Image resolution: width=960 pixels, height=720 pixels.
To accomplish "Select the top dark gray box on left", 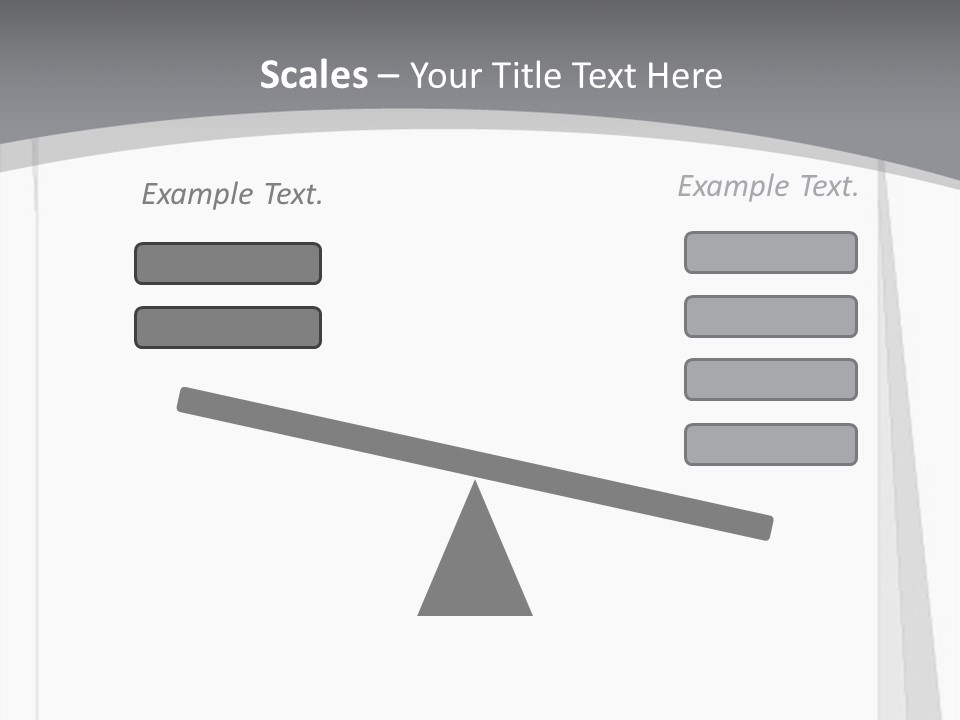I will pyautogui.click(x=228, y=263).
